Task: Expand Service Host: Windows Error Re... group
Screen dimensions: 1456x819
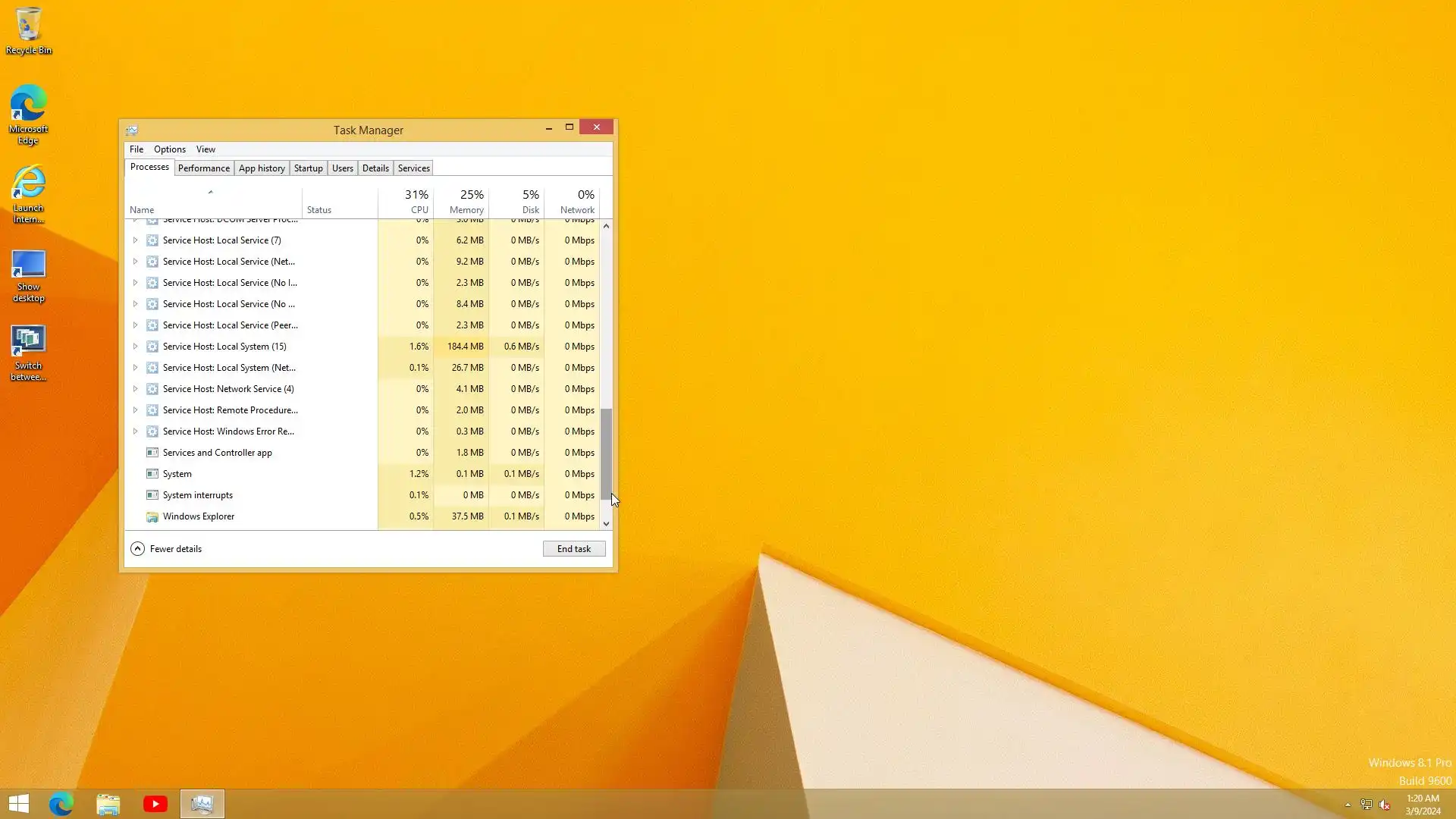Action: pyautogui.click(x=135, y=431)
